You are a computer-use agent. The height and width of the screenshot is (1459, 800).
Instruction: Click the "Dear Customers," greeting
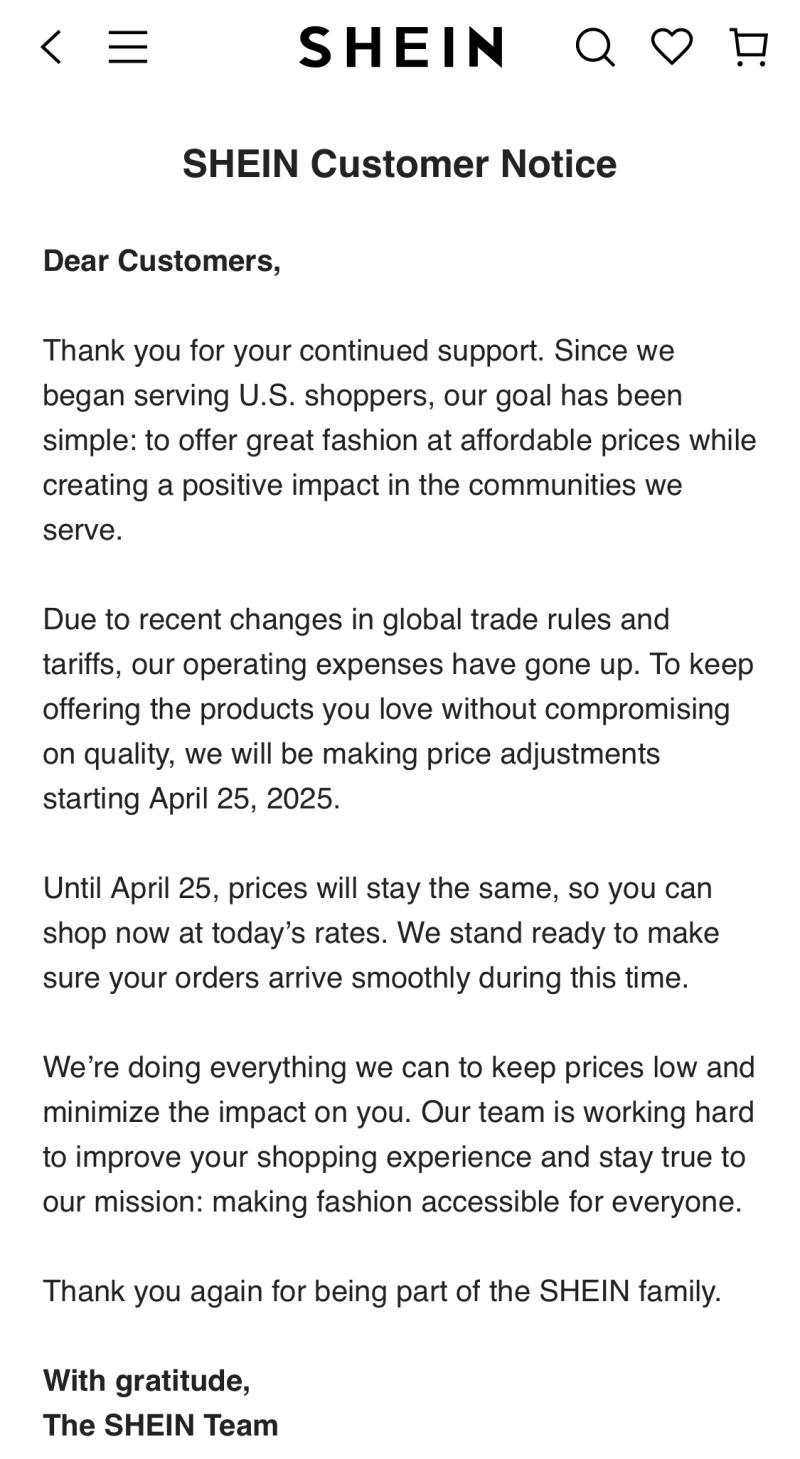pyautogui.click(x=162, y=261)
